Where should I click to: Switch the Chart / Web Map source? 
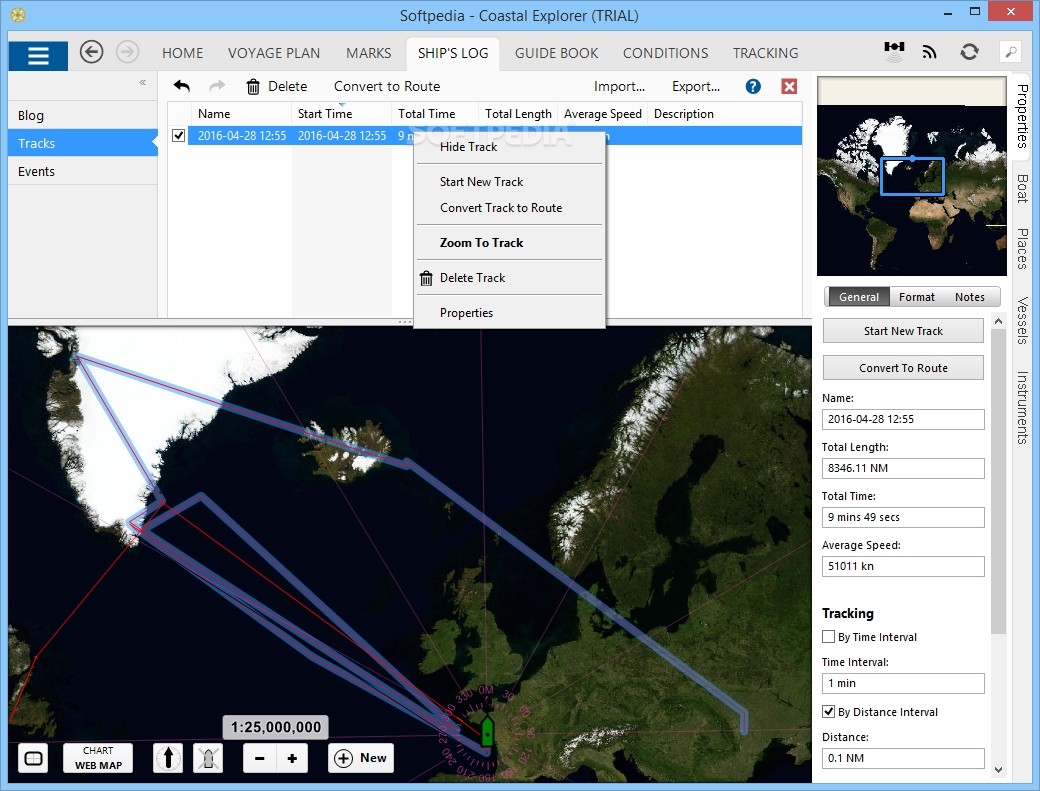(x=98, y=758)
